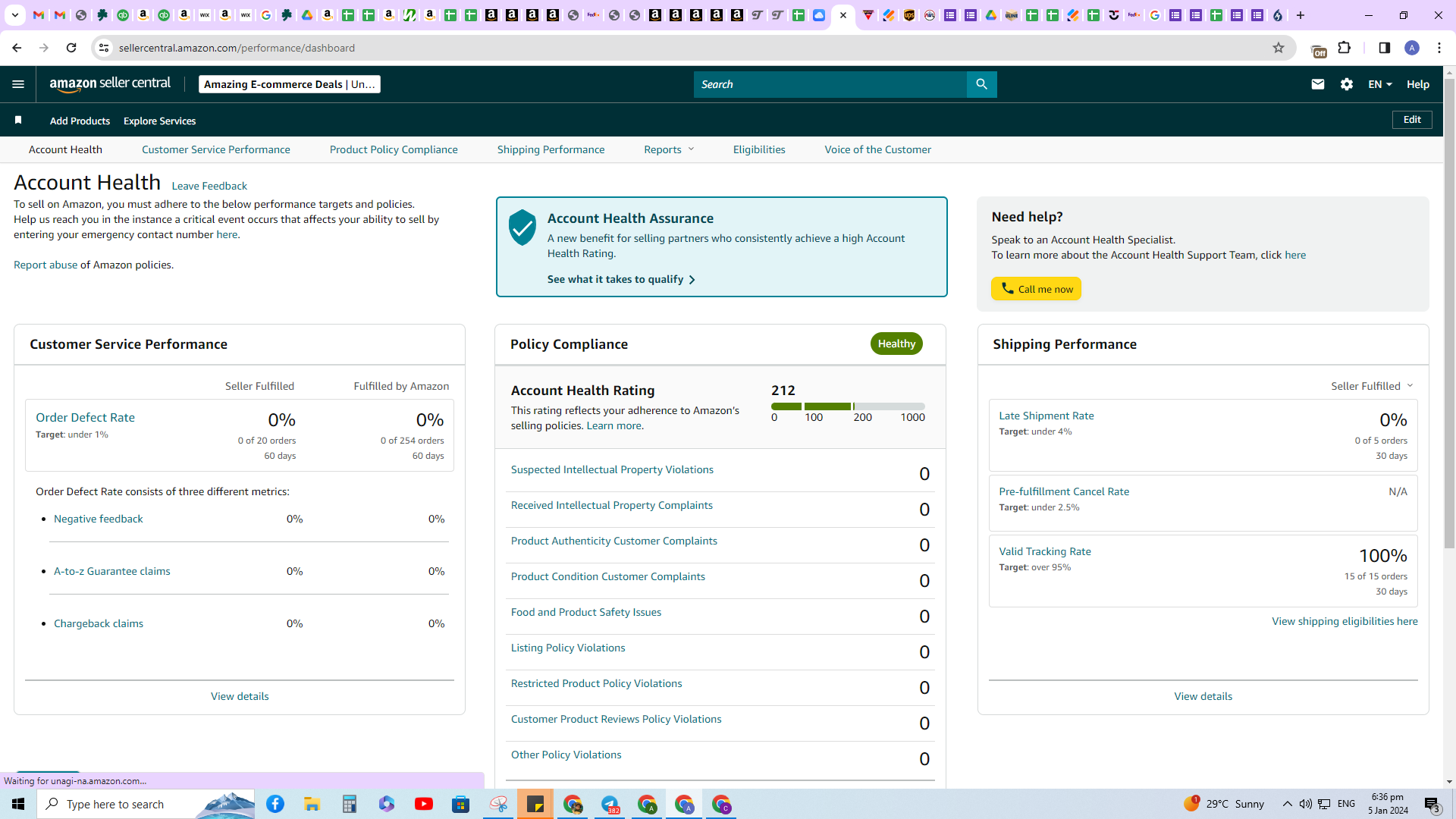Open Chrome's three-dot menu

pos(1439,48)
